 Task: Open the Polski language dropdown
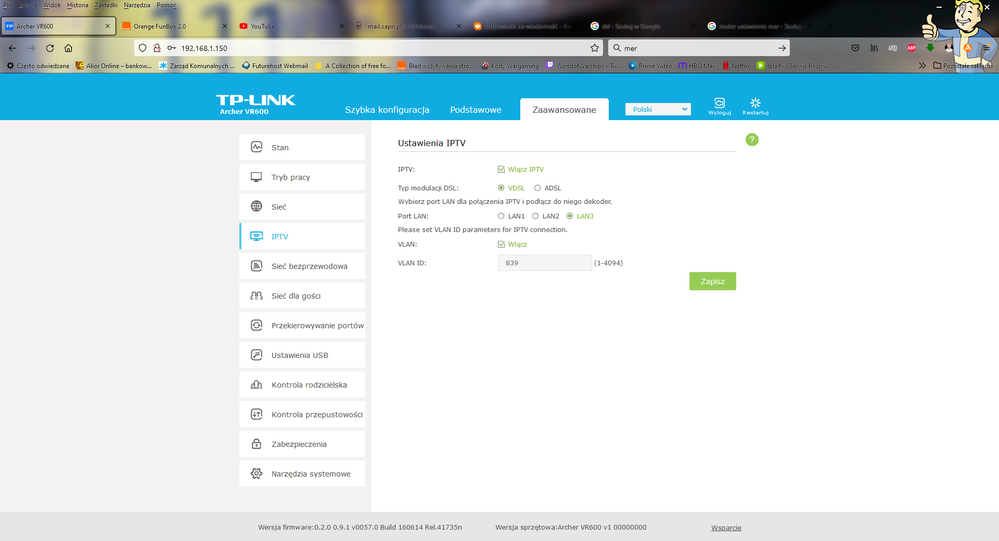658,109
